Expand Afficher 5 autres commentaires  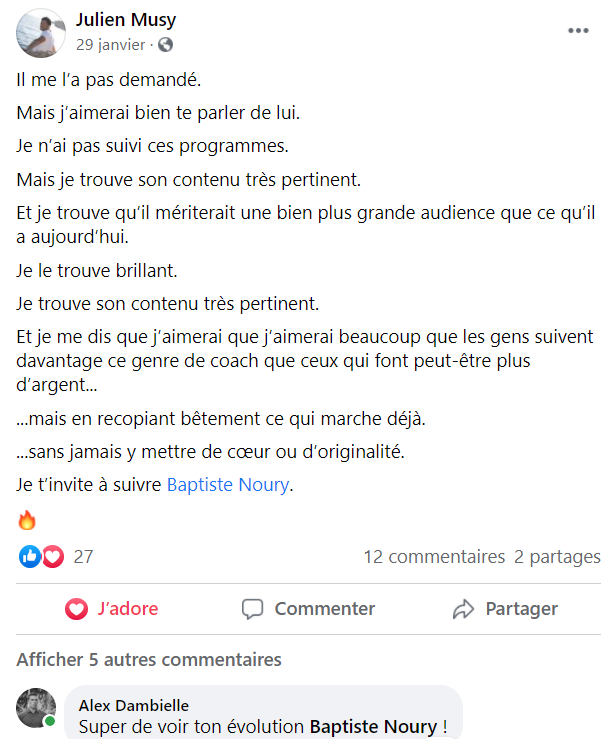click(x=149, y=659)
